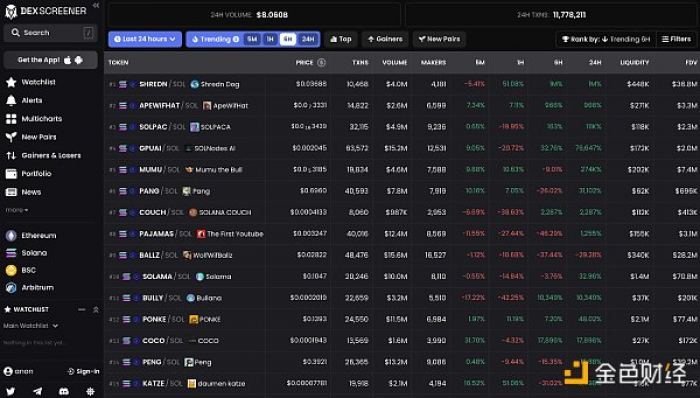Click the anon user profile
This screenshot has width=700, height=398.
18,371
